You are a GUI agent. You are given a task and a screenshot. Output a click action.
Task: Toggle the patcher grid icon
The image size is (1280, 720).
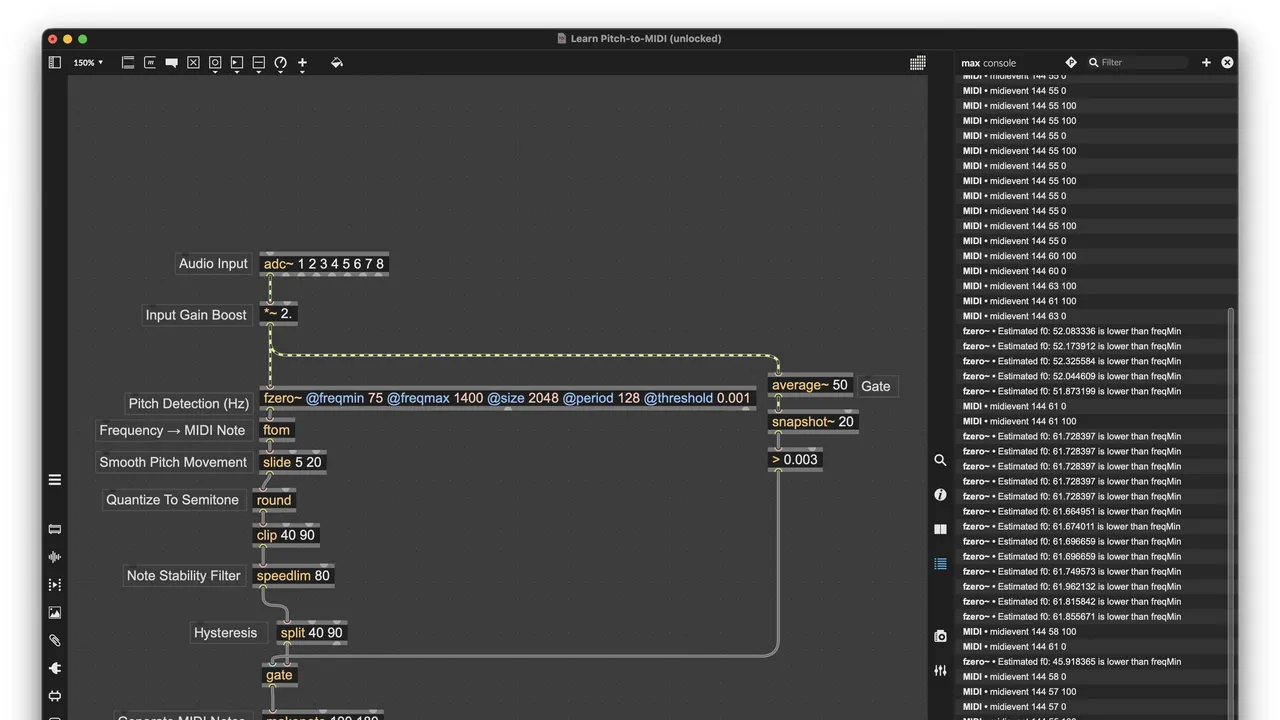[918, 62]
